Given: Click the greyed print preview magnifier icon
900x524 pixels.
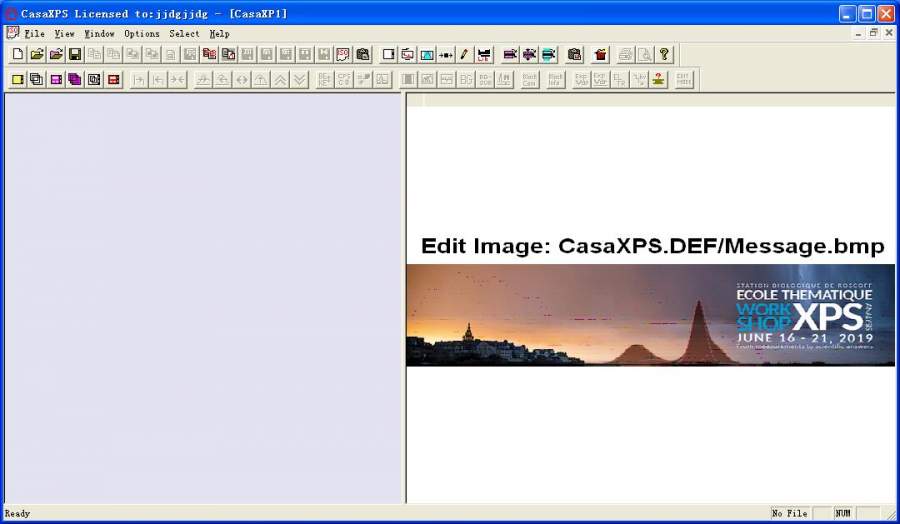Looking at the screenshot, I should (645, 55).
